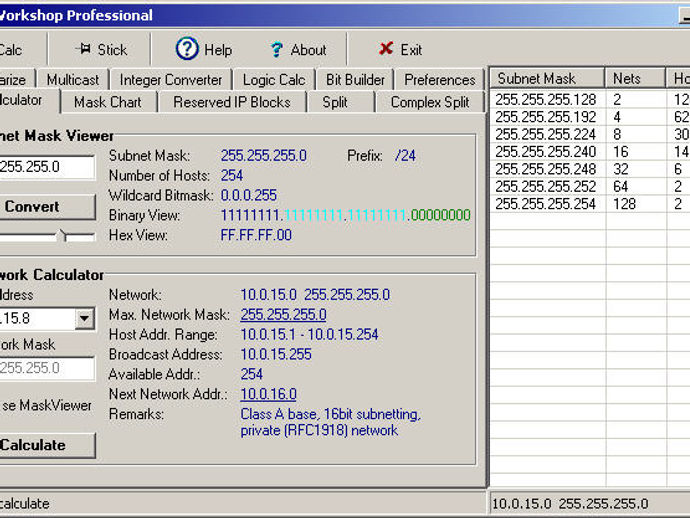Image resolution: width=690 pixels, height=518 pixels.
Task: Select the 255.255.255.128 row
Action: 590,99
